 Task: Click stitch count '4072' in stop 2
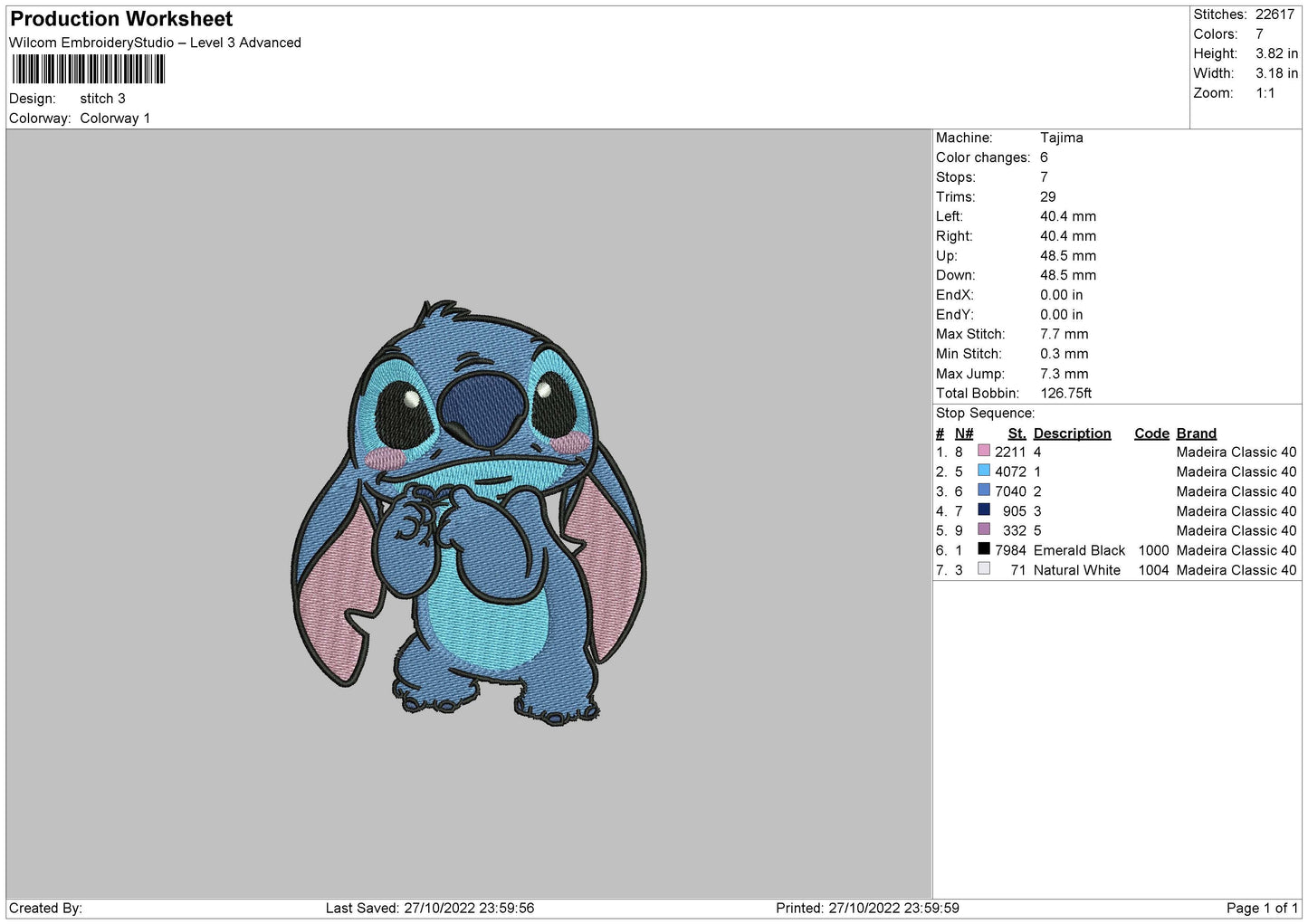pyautogui.click(x=1010, y=472)
